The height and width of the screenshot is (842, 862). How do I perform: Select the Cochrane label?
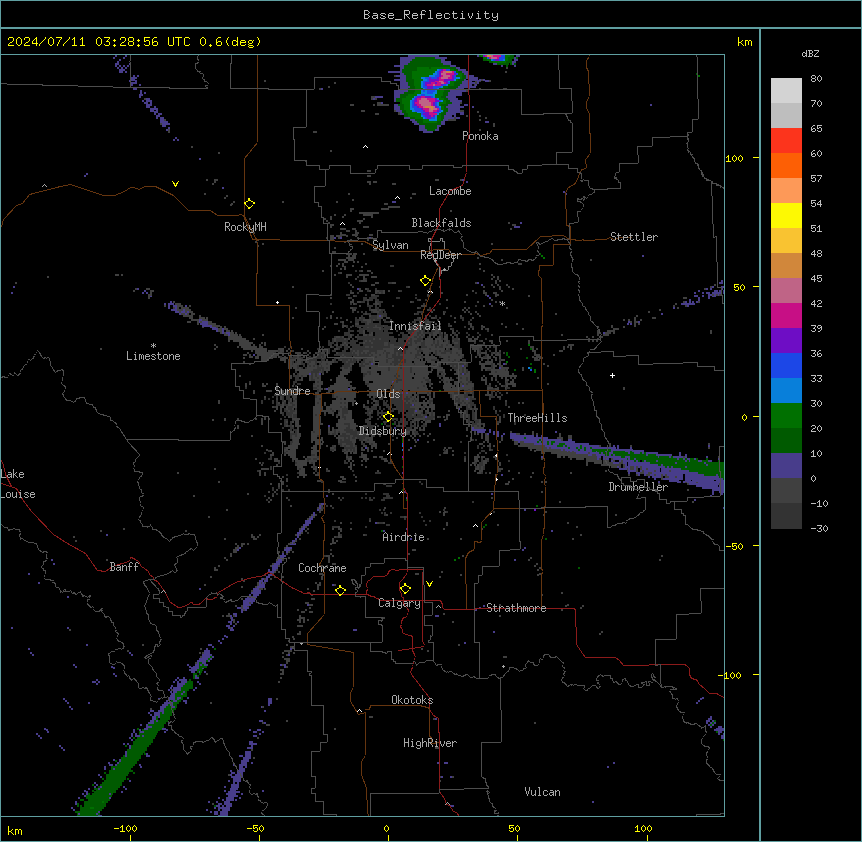[322, 568]
